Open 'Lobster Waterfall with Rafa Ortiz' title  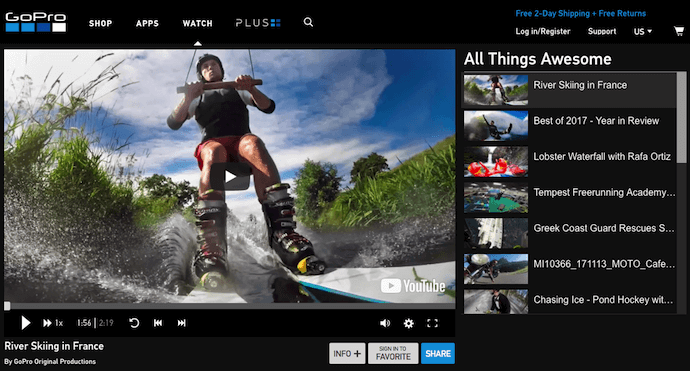[602, 156]
